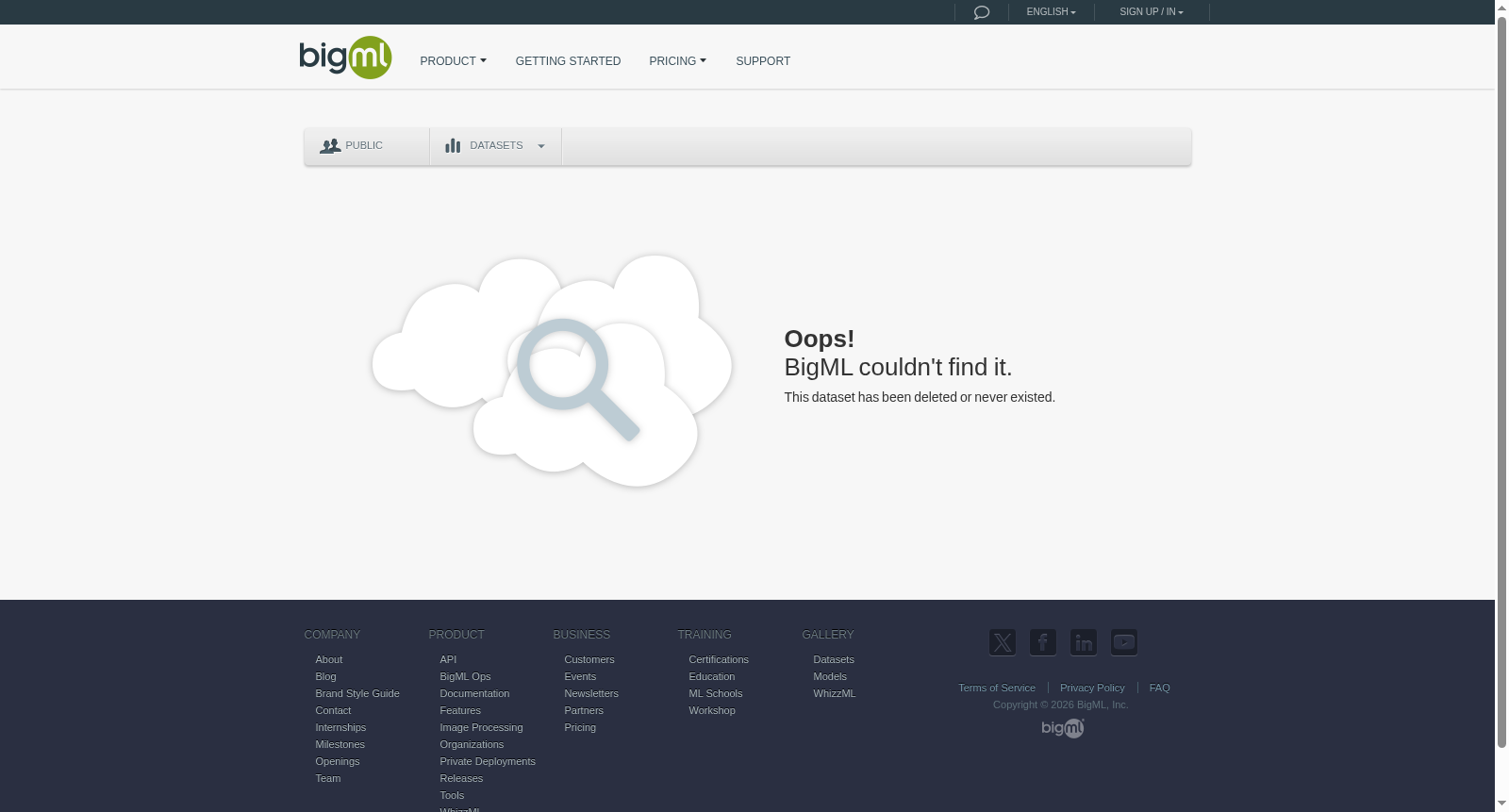
Task: Click the Releases footer link
Action: 461,779
